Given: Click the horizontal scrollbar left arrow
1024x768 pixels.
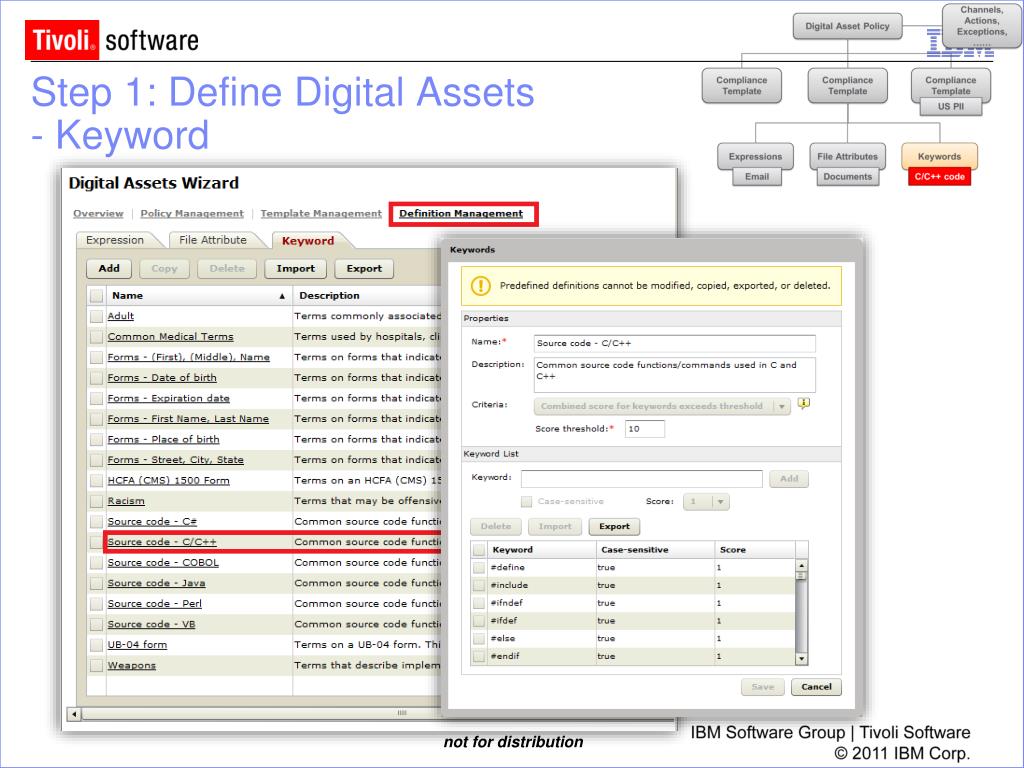Looking at the screenshot, I should (x=74, y=714).
